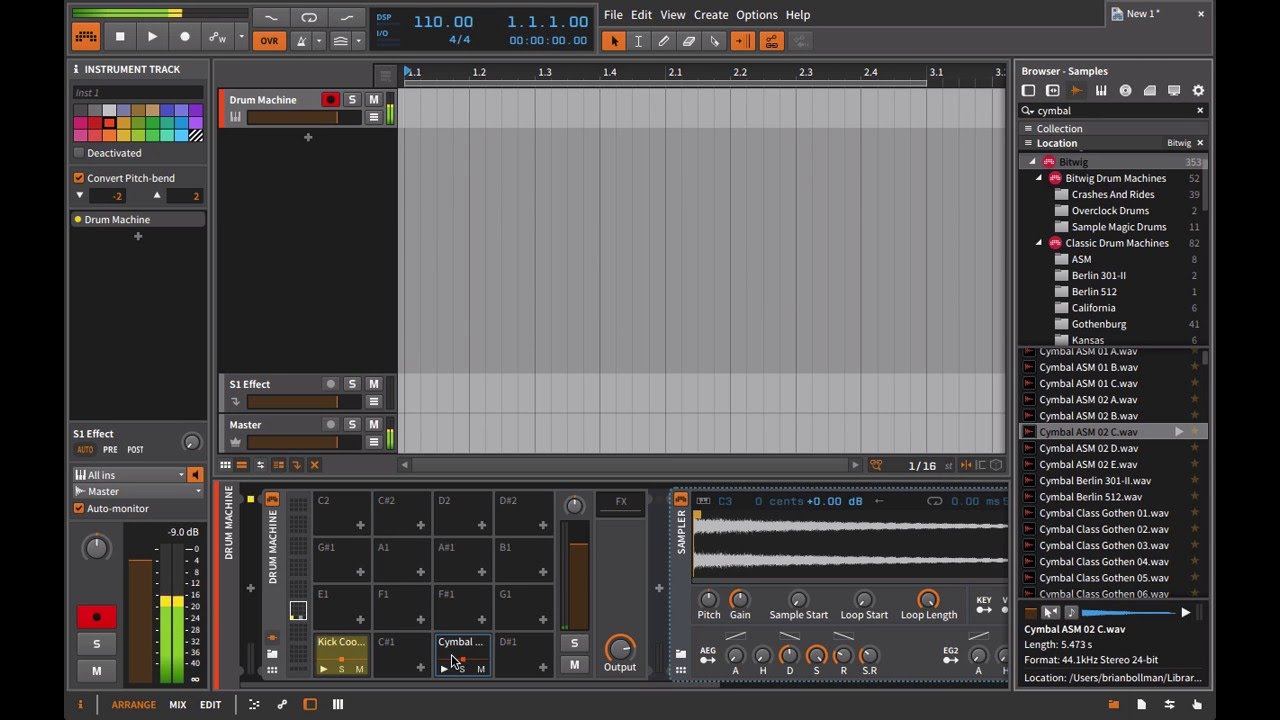Solo the S1 Effect track

point(352,384)
